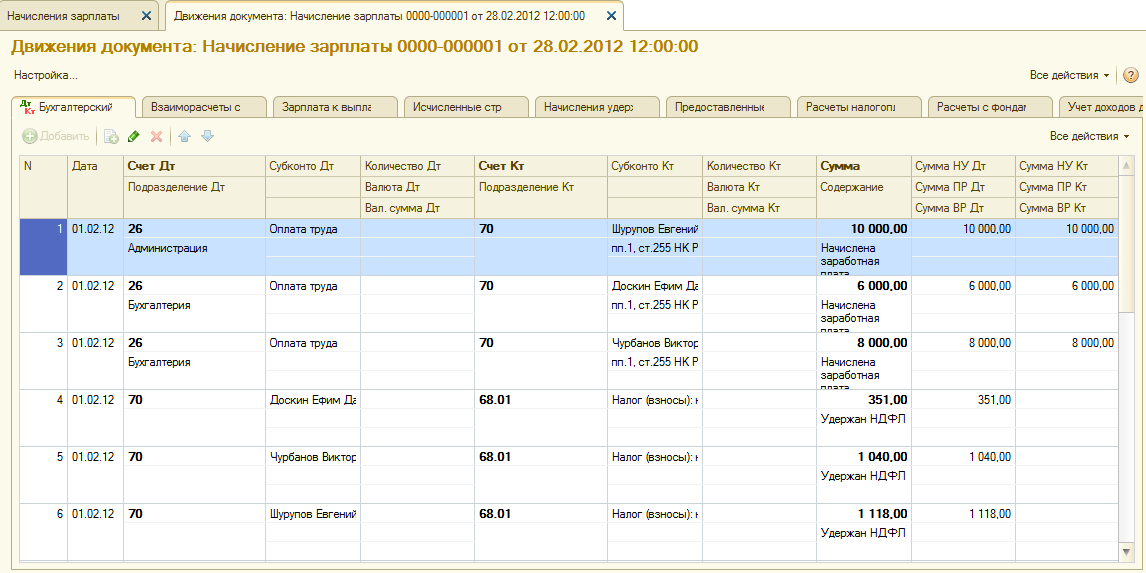This screenshot has height=573, width=1146.
Task: Click the Налог (взносы) cell in row 5
Action: pos(654,457)
